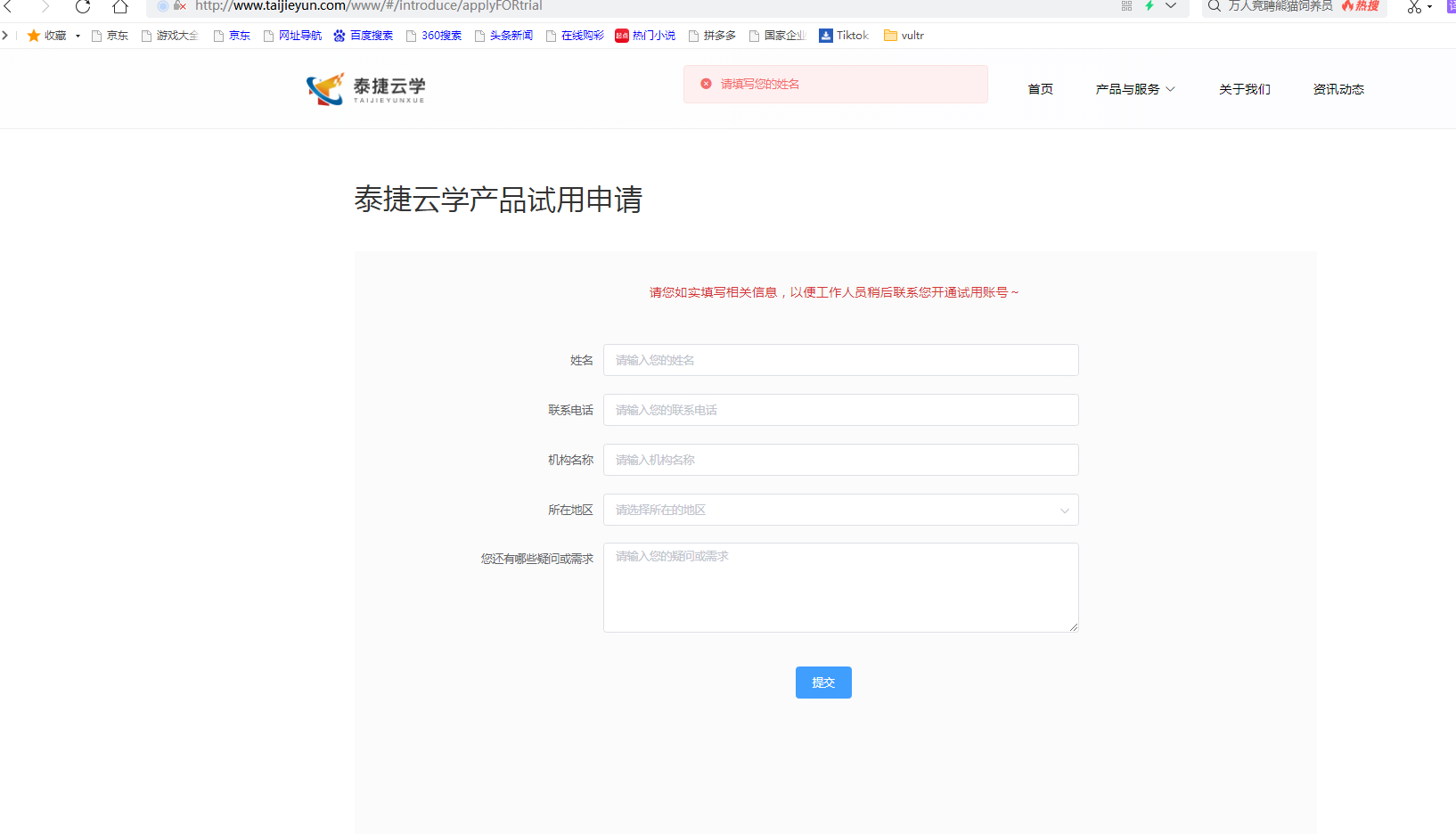Image resolution: width=1456 pixels, height=834 pixels.
Task: Reload the page with the refresh icon
Action: point(83,6)
